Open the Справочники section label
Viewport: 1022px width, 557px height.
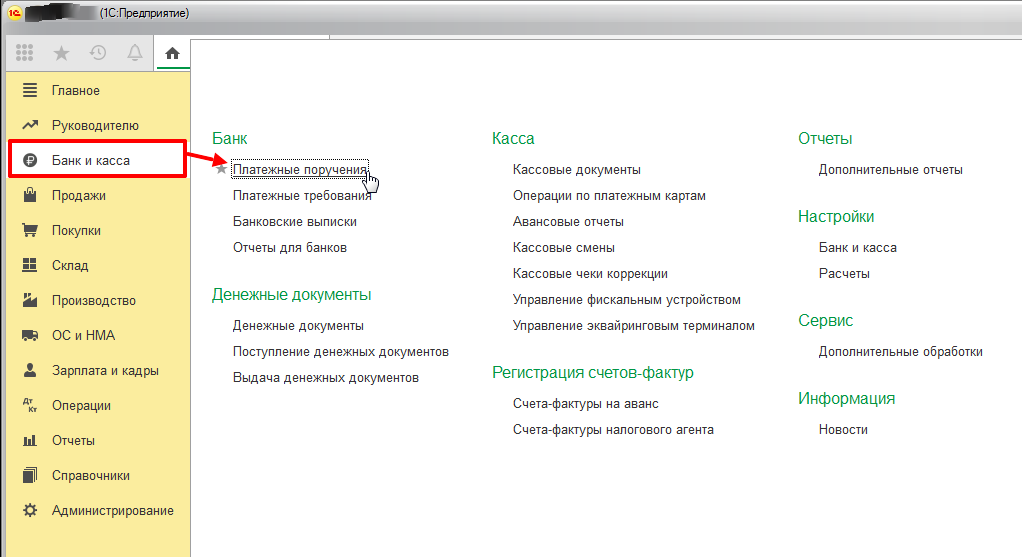pos(91,476)
